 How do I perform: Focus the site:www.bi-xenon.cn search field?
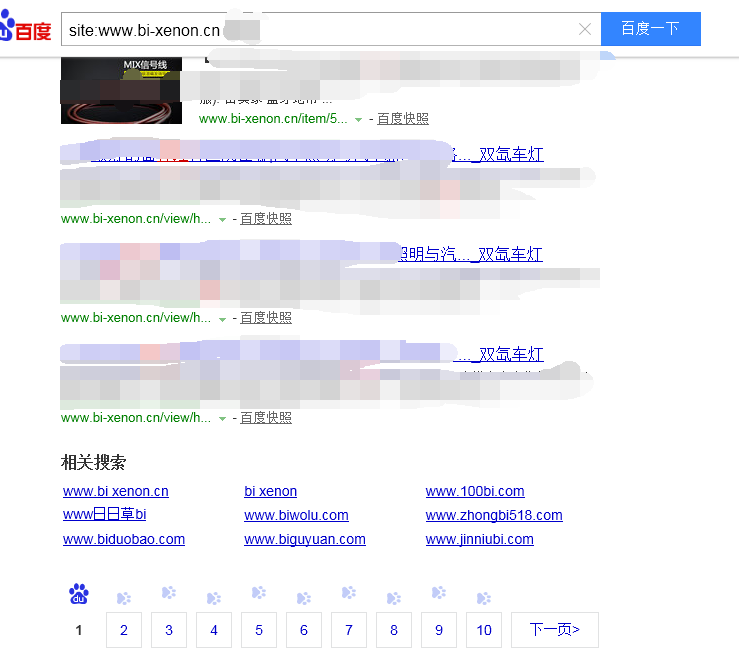tap(320, 29)
